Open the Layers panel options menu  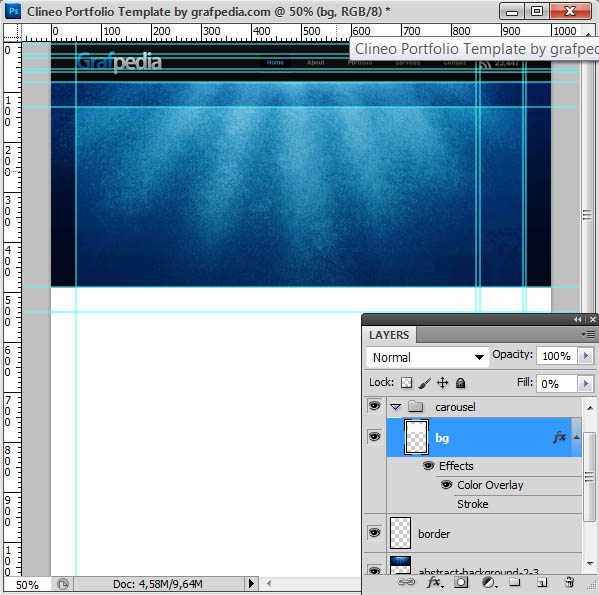click(x=589, y=335)
